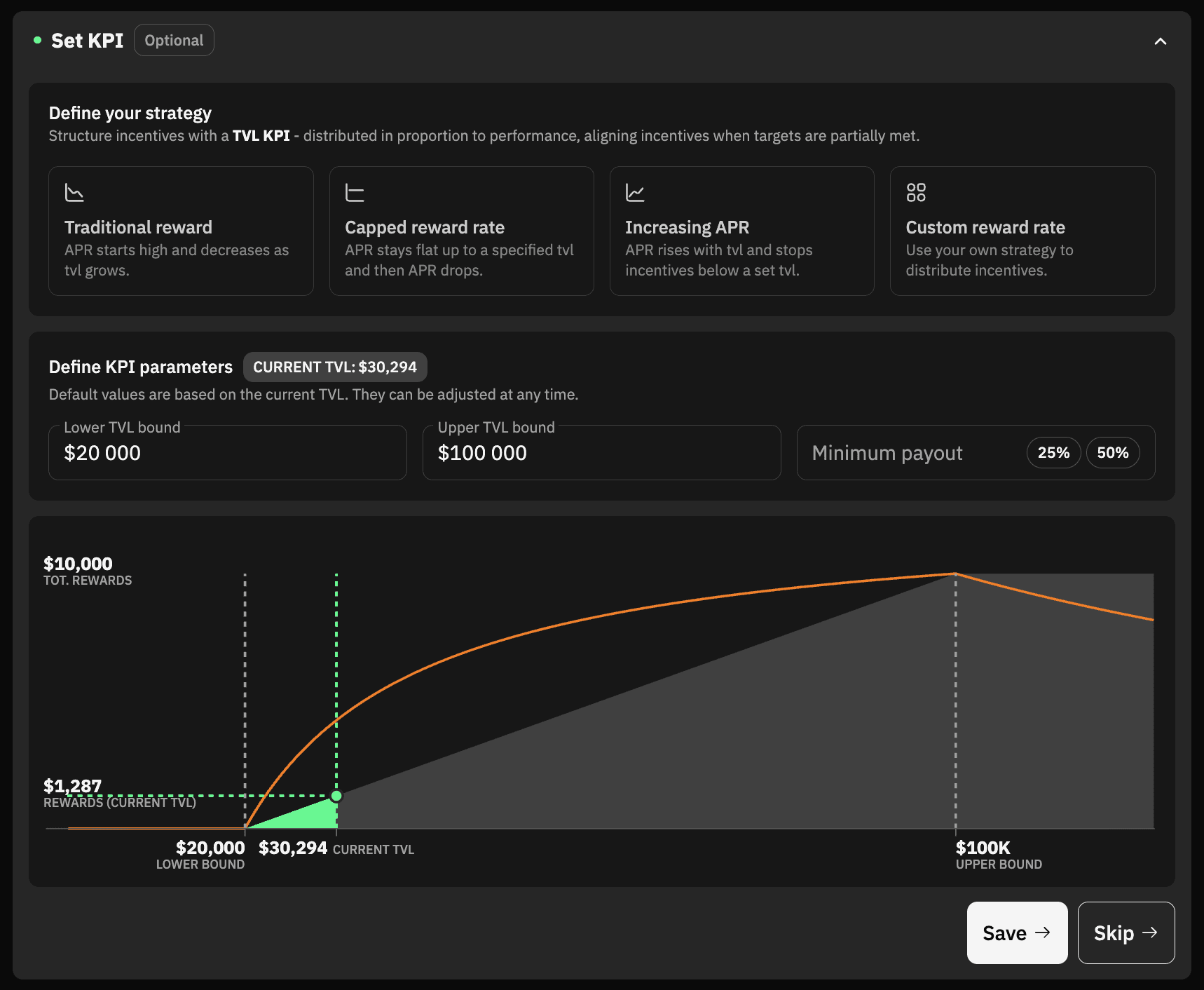Click the Set KPI heading
This screenshot has width=1204, height=990.
click(87, 41)
